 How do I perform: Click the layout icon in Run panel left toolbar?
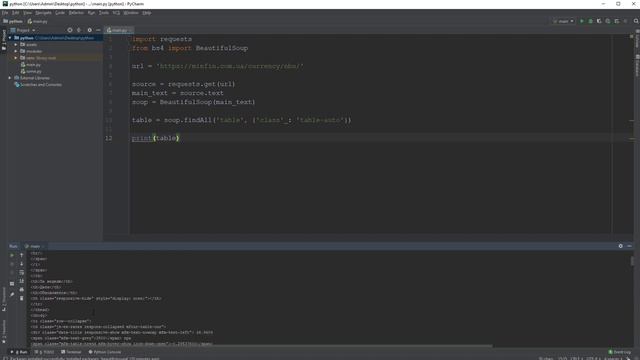(12, 284)
